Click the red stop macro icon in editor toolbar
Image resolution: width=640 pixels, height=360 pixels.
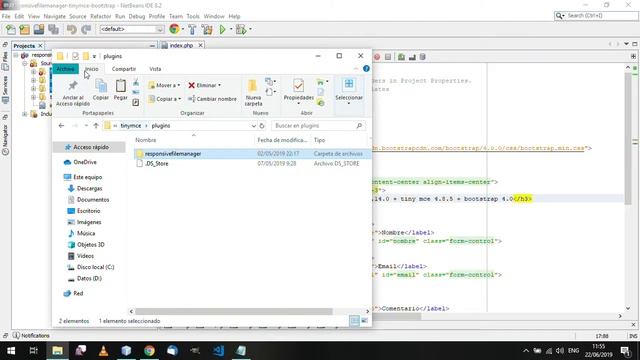point(377,57)
